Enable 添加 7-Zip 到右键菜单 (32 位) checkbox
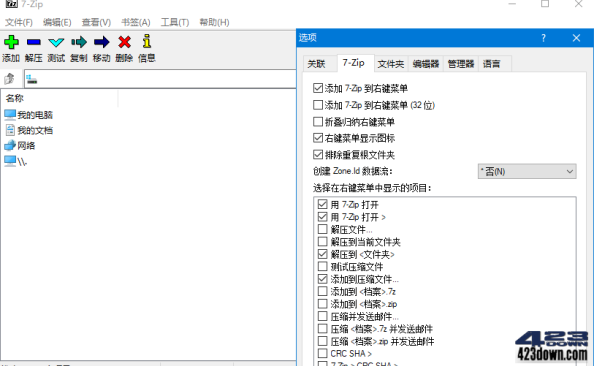 pos(318,105)
